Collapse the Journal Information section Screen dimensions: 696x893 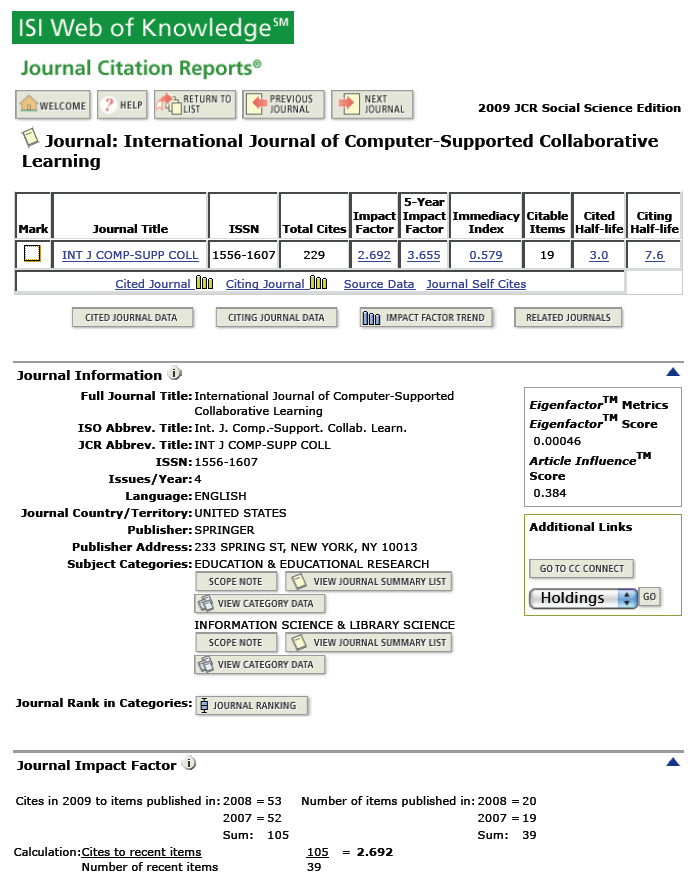673,372
